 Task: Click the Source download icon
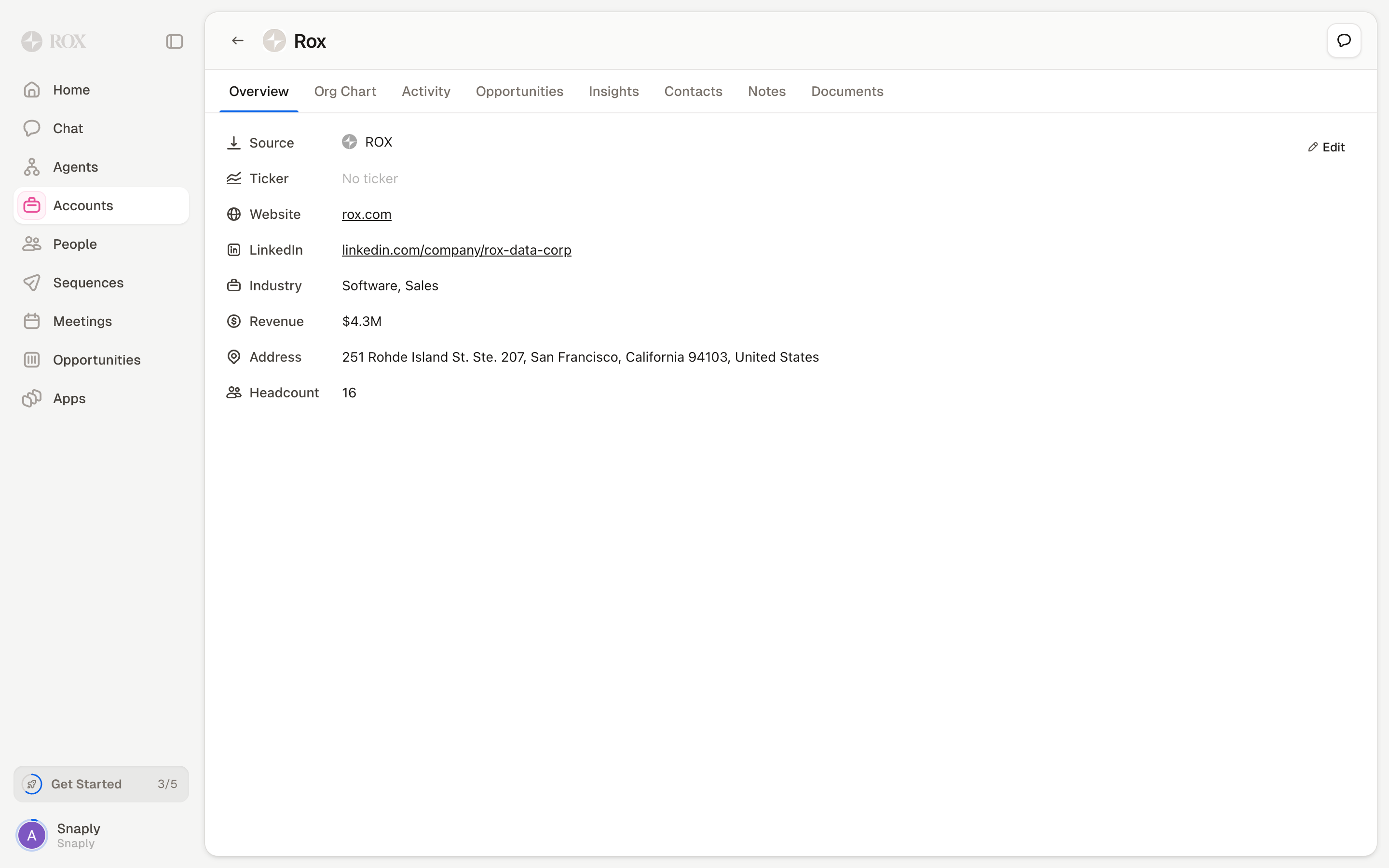click(233, 143)
